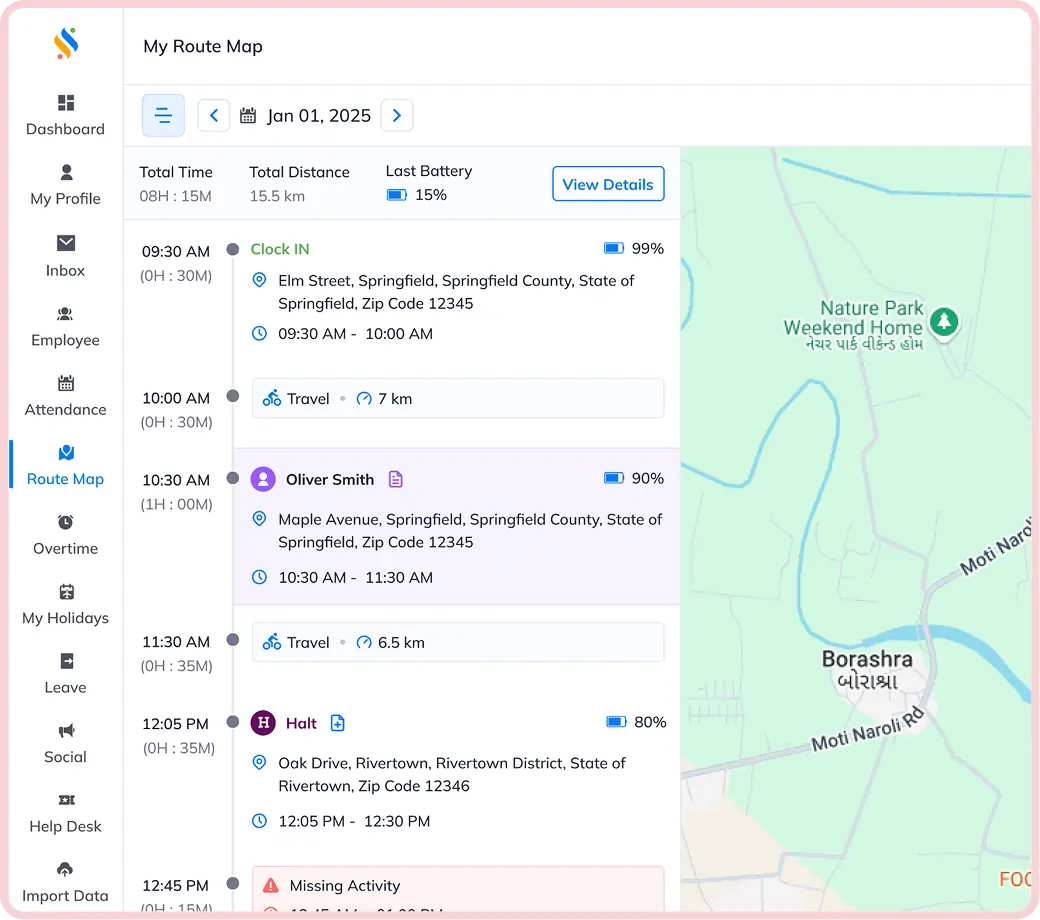Image resolution: width=1040 pixels, height=920 pixels.
Task: Click speedometer icon next to 7 km
Action: click(x=364, y=399)
